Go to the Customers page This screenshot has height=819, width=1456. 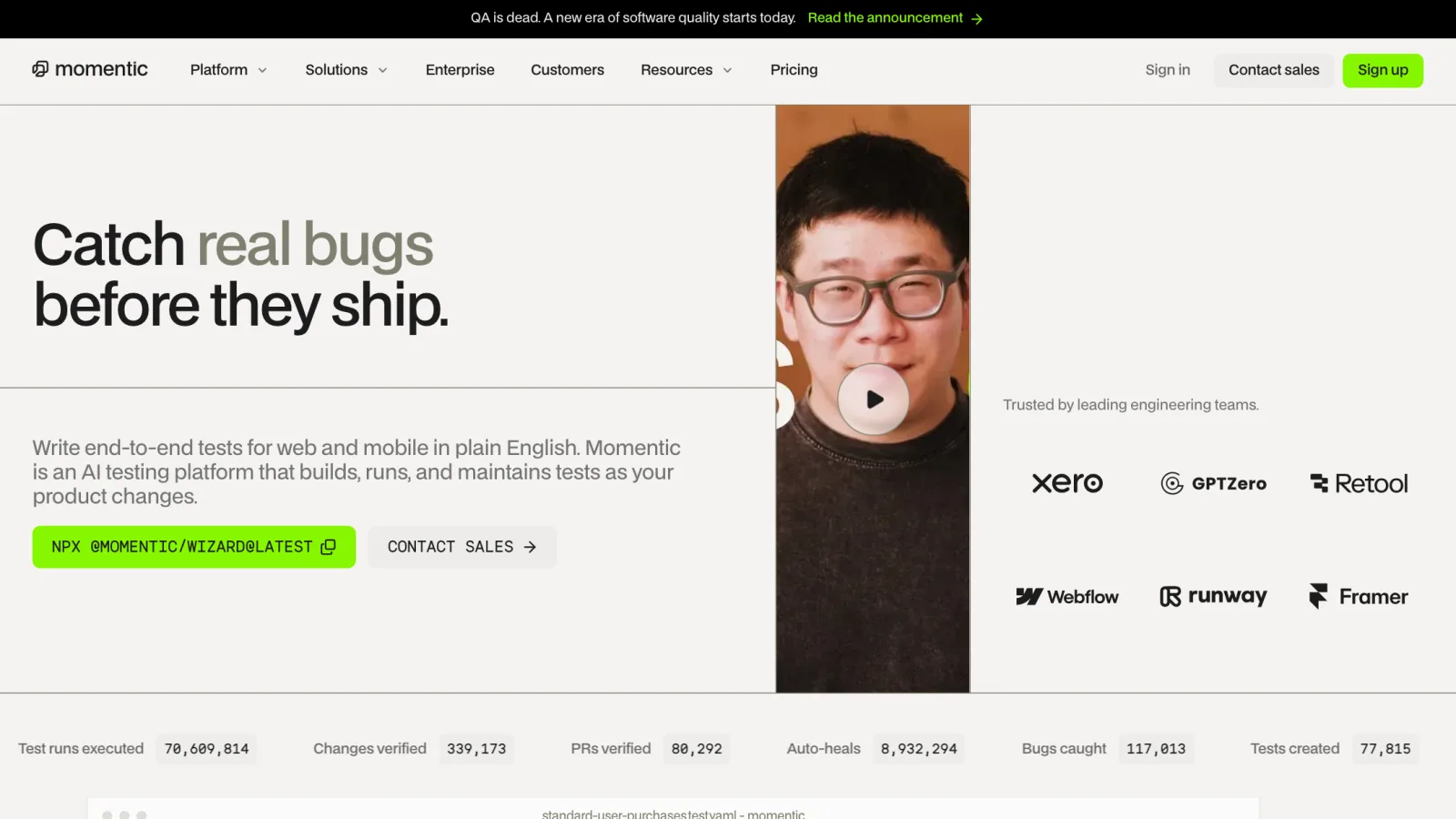(x=568, y=70)
